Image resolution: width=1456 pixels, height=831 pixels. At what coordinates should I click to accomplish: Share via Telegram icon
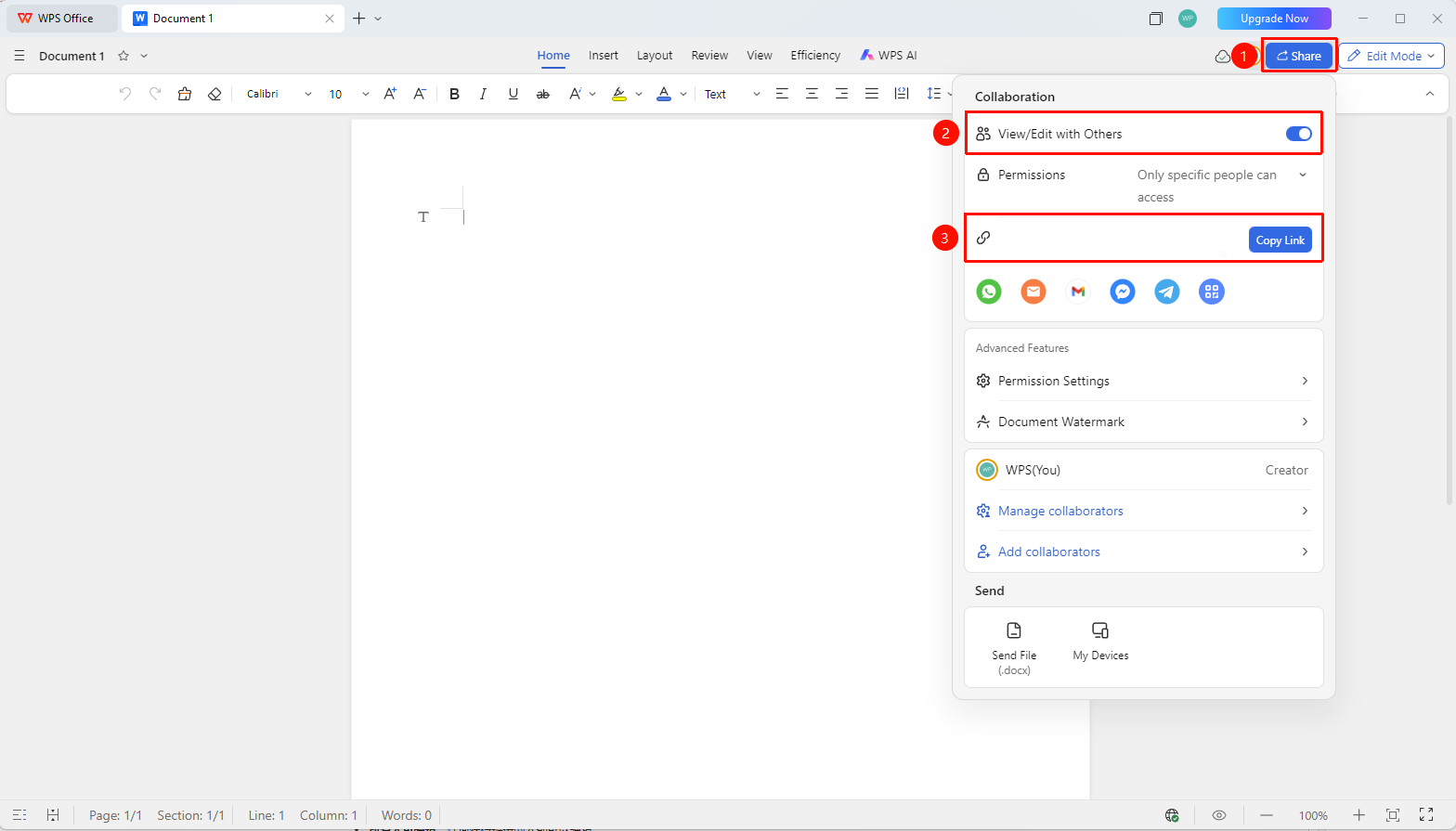(x=1167, y=292)
